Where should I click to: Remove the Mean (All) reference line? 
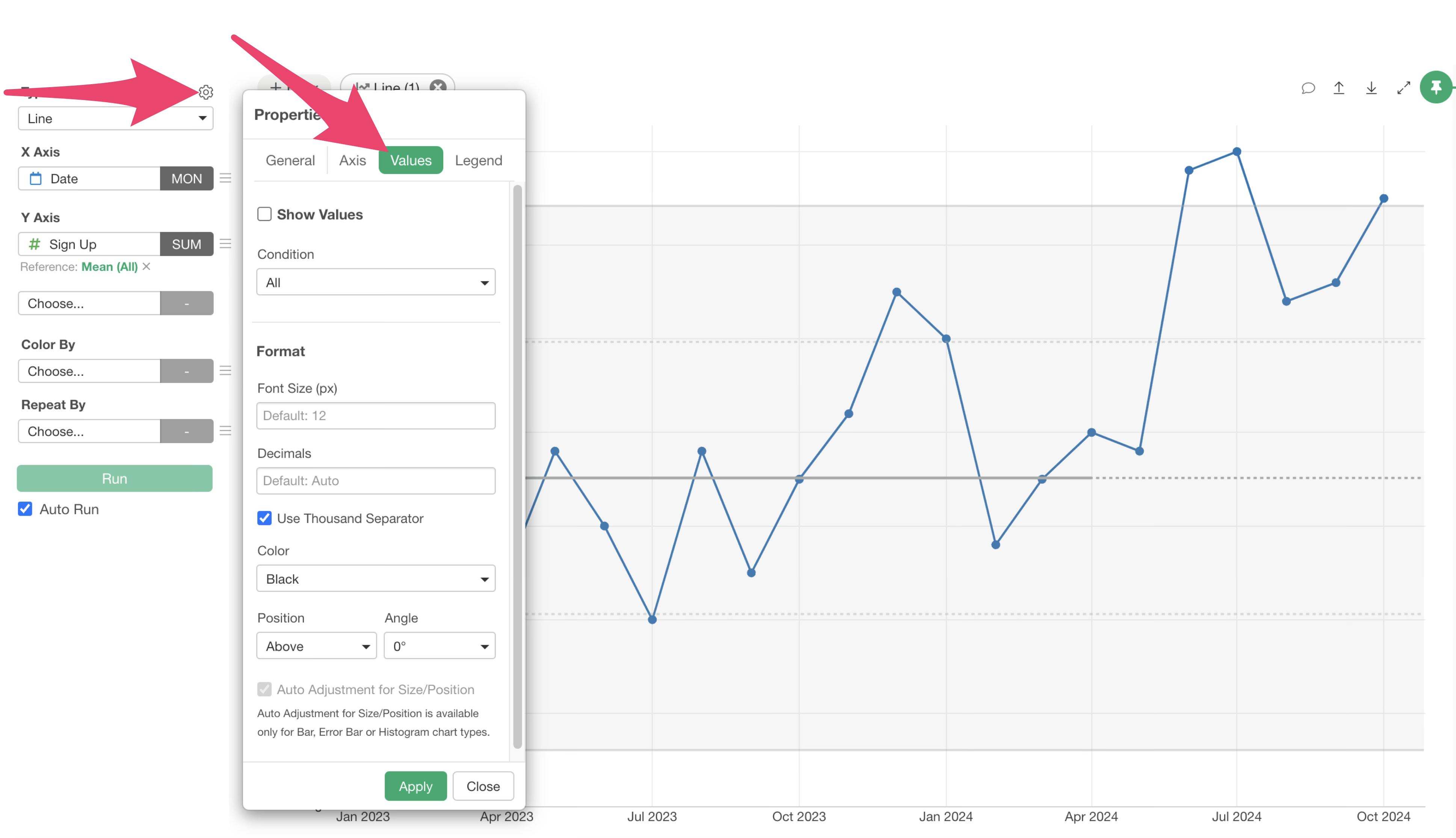pos(147,266)
